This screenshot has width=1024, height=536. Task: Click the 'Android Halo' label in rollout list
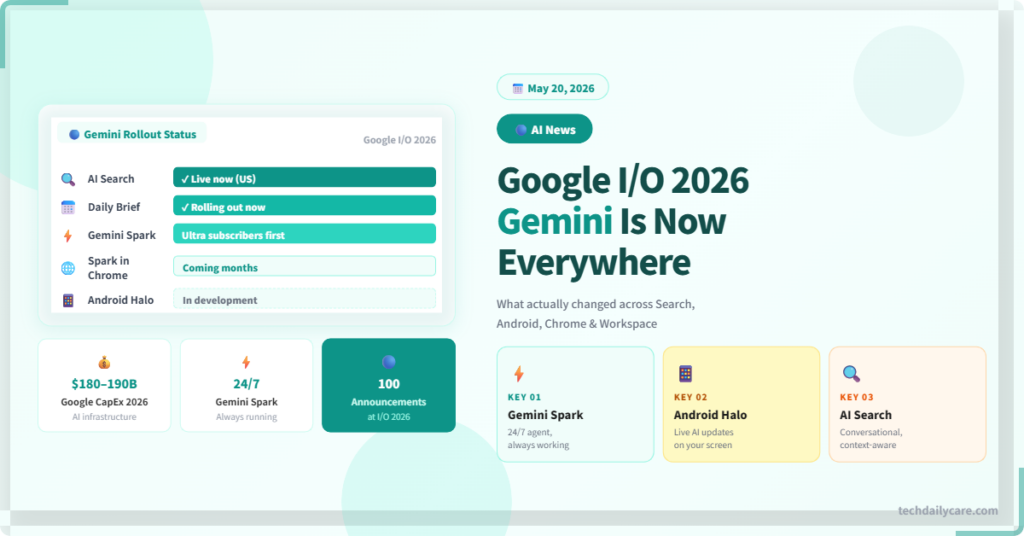coord(121,300)
